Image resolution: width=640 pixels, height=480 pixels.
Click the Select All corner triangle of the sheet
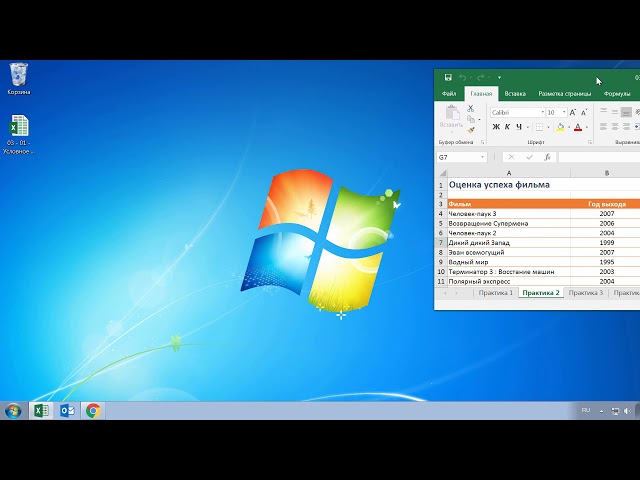click(442, 173)
